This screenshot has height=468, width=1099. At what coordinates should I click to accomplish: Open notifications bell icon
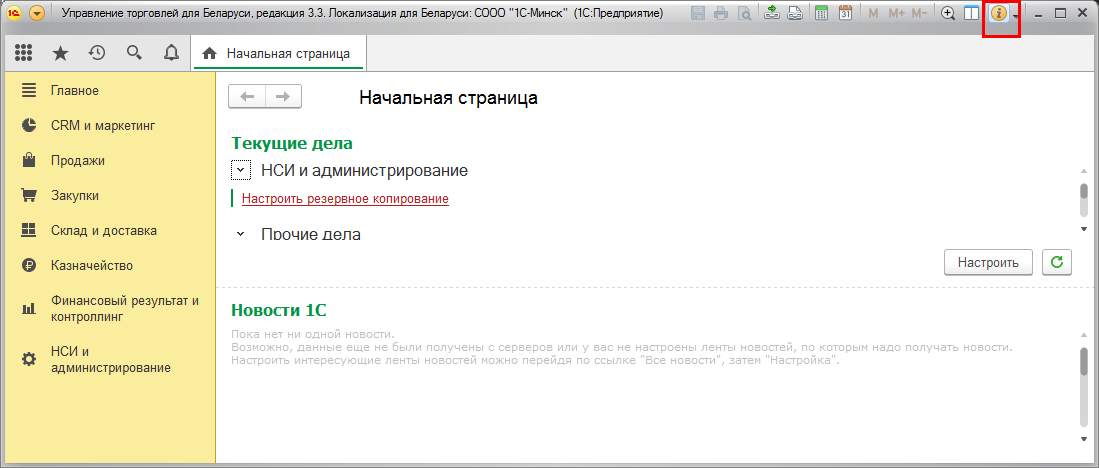(171, 53)
